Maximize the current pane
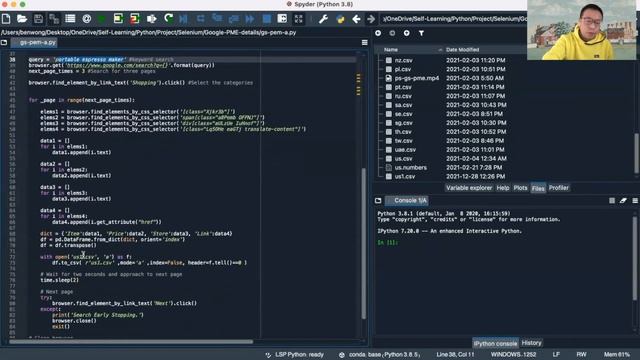The height and width of the screenshot is (360, 640). tap(282, 19)
